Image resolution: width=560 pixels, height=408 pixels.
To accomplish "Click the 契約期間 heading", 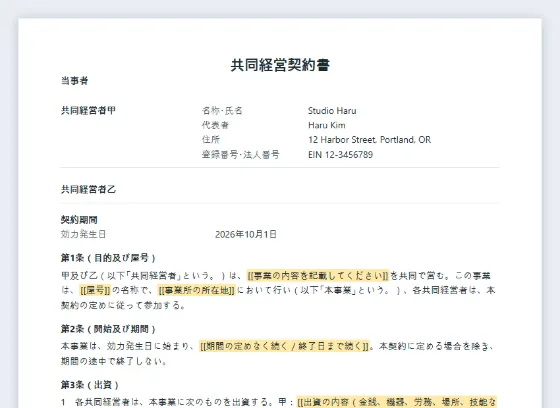I will coord(79,220).
